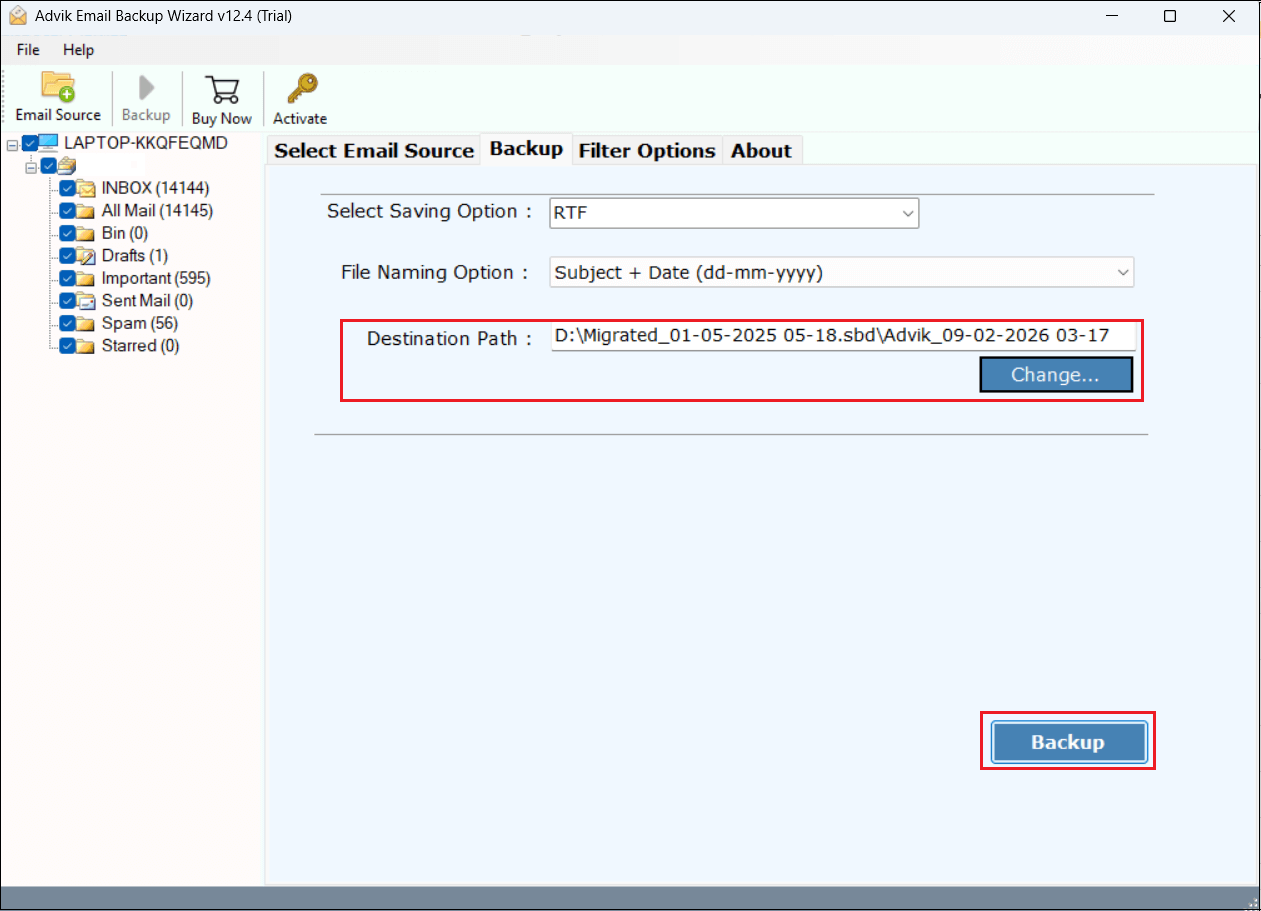Open the File menu
The image size is (1261, 911).
[x=28, y=50]
